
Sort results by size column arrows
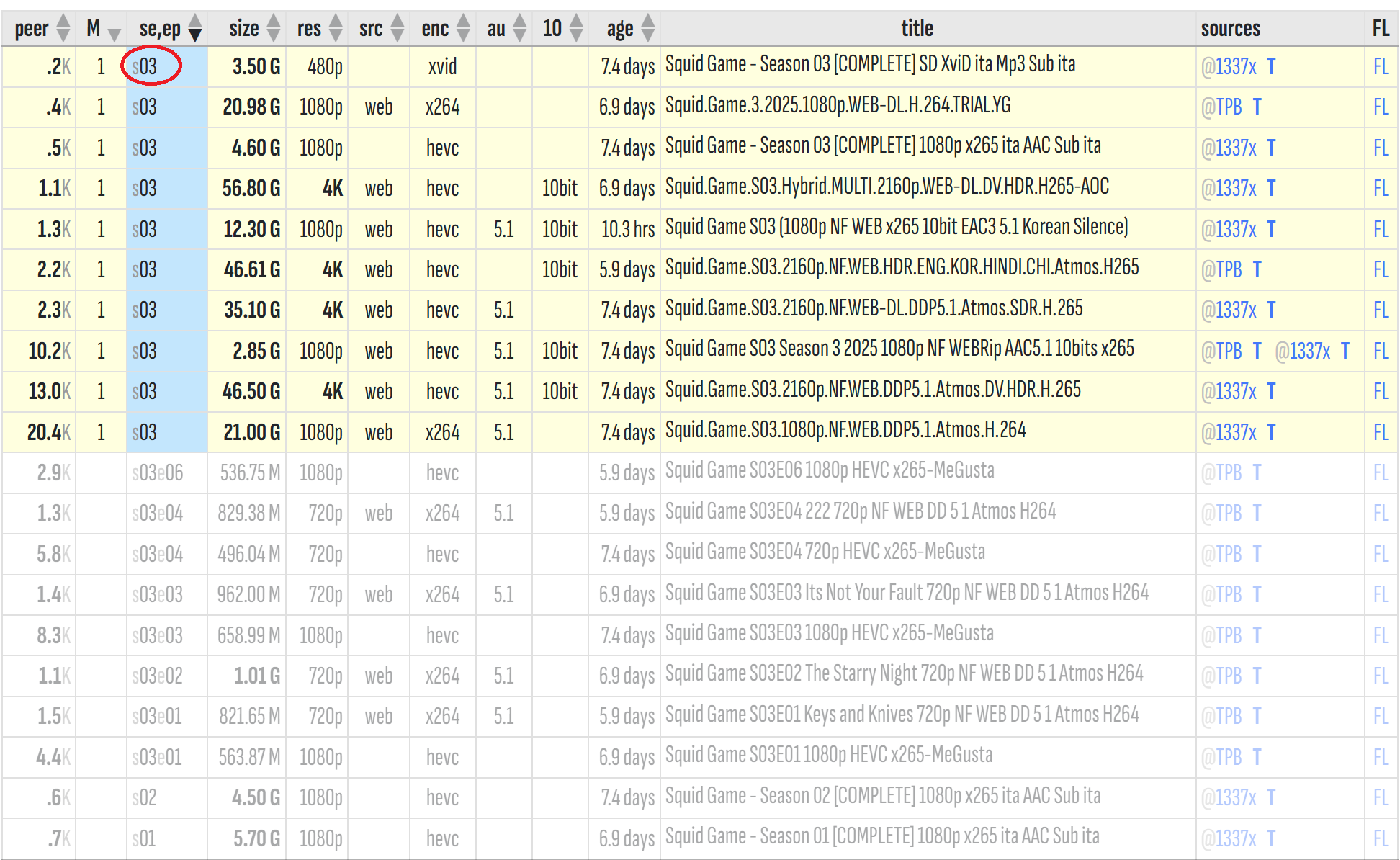273,29
